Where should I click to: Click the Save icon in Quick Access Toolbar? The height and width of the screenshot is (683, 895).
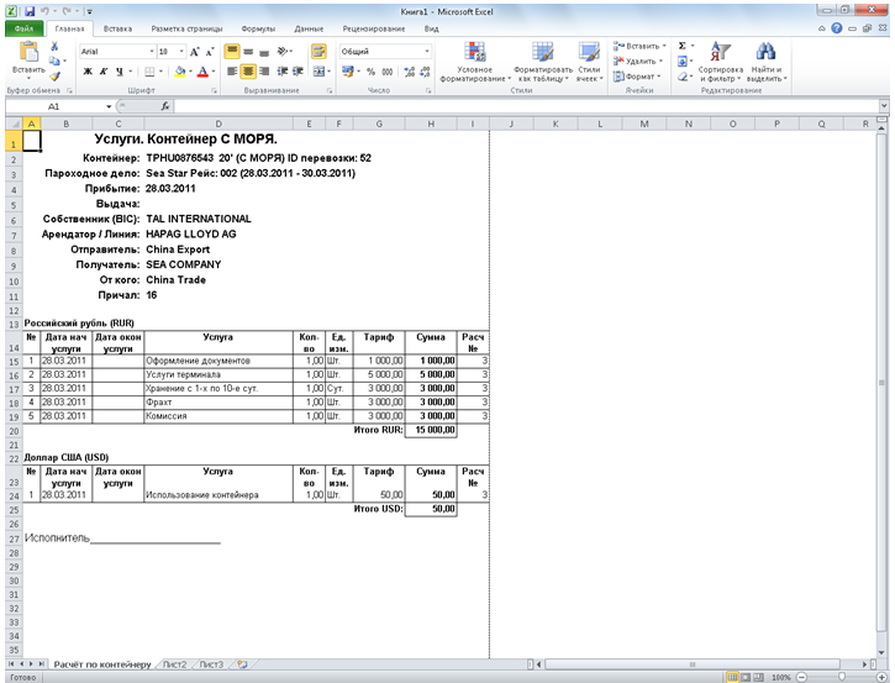pyautogui.click(x=30, y=11)
